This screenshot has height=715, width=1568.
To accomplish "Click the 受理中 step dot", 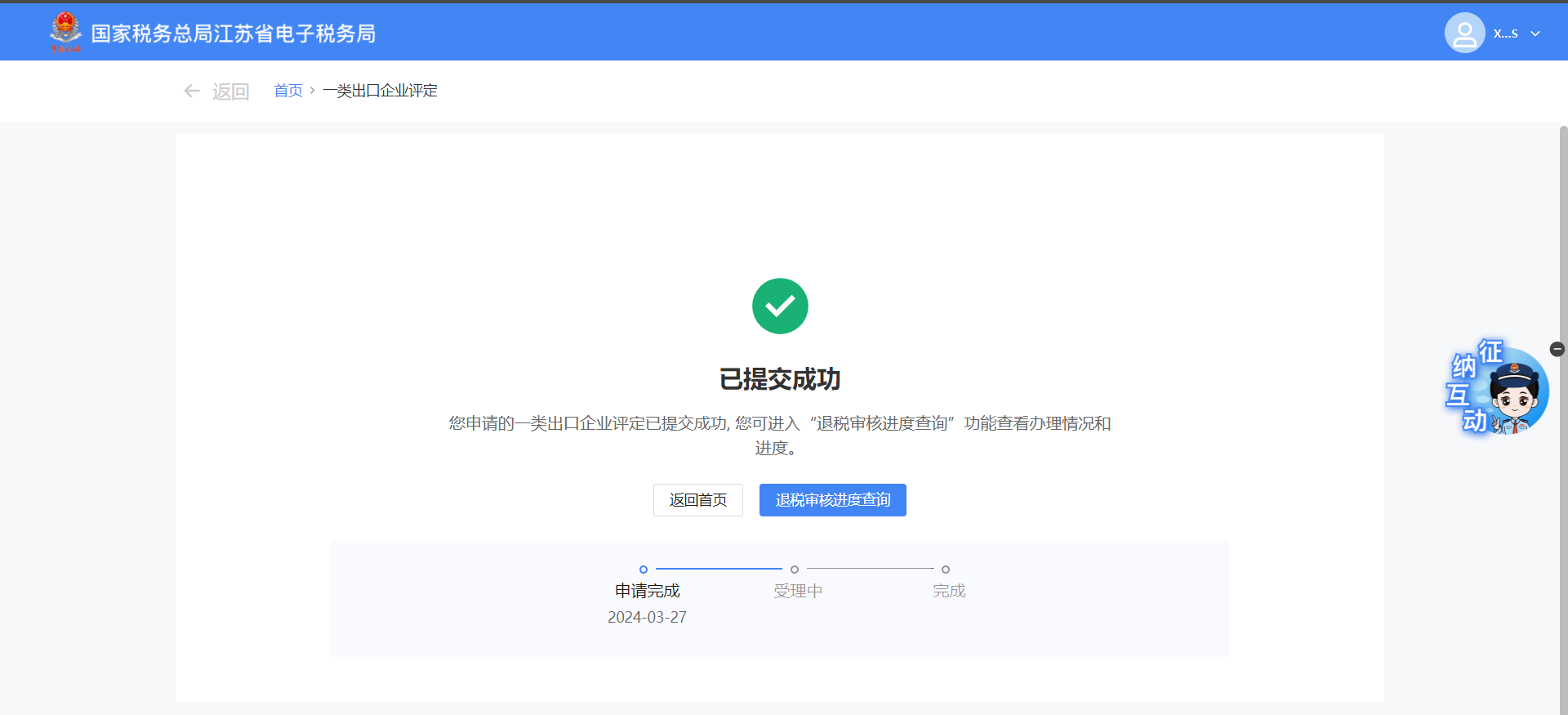I will click(x=795, y=570).
